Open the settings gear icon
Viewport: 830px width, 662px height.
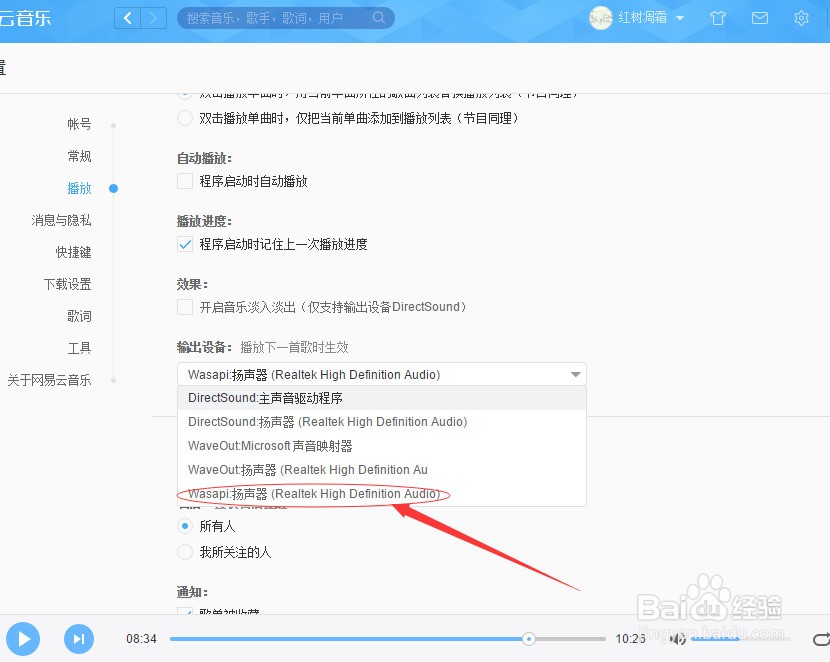point(801,18)
